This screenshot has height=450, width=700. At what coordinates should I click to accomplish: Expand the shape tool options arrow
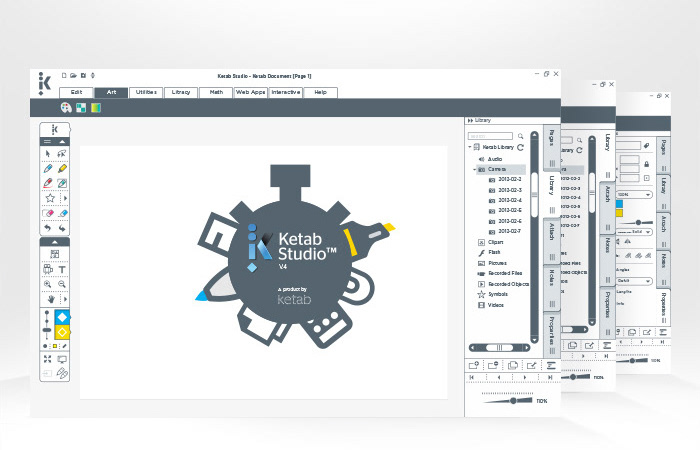point(66,198)
